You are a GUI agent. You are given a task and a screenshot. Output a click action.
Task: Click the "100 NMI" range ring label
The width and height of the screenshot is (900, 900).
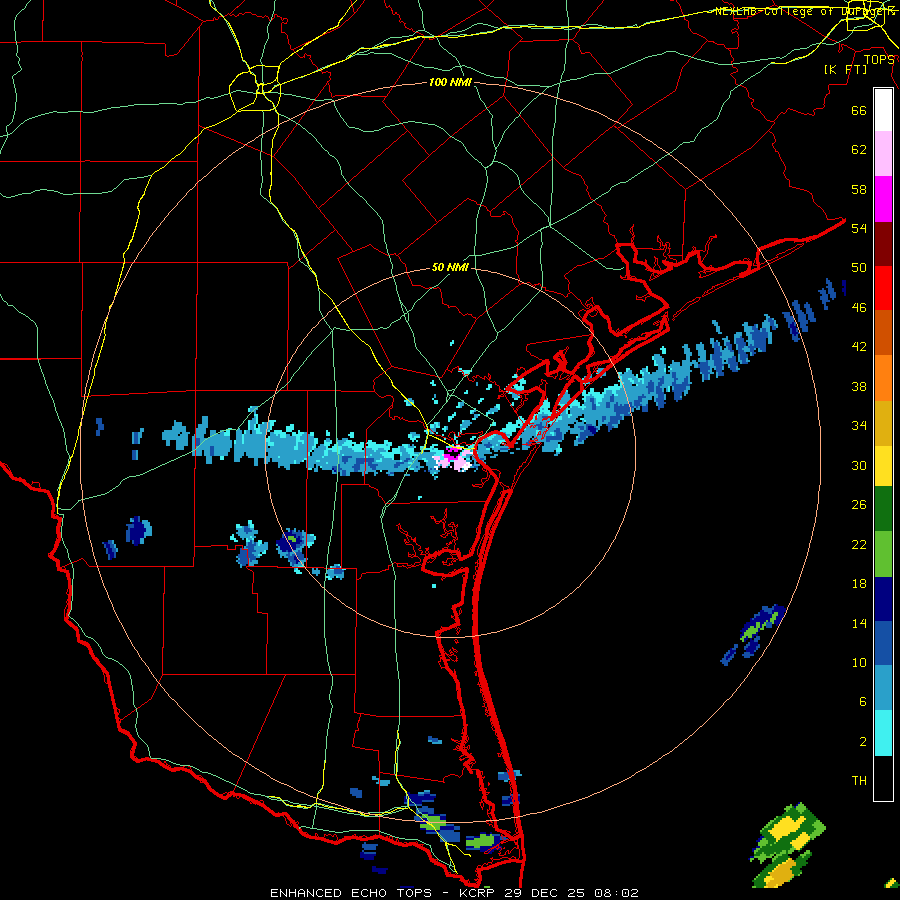(450, 82)
